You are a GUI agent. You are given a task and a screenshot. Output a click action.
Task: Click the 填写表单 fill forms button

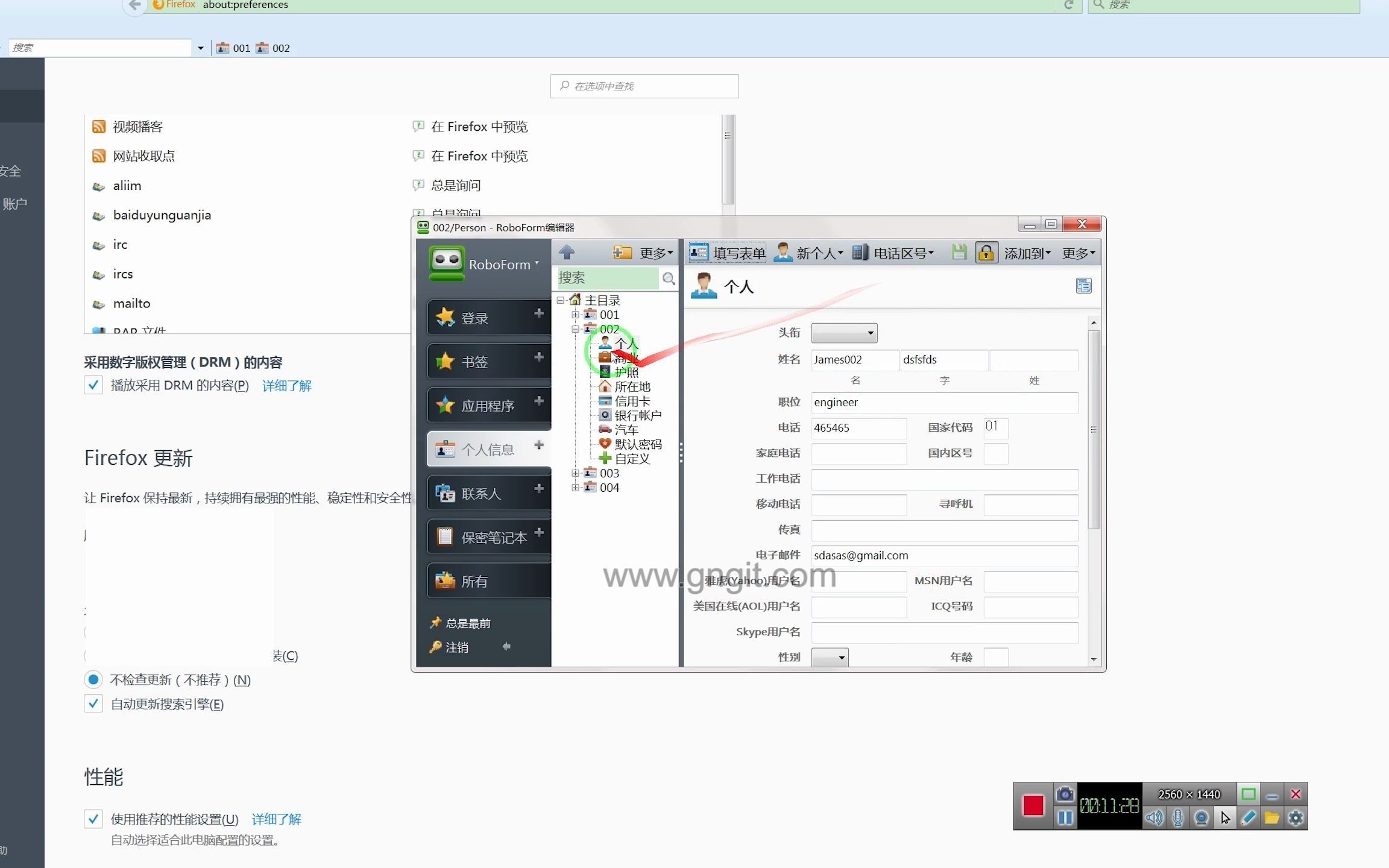point(728,253)
